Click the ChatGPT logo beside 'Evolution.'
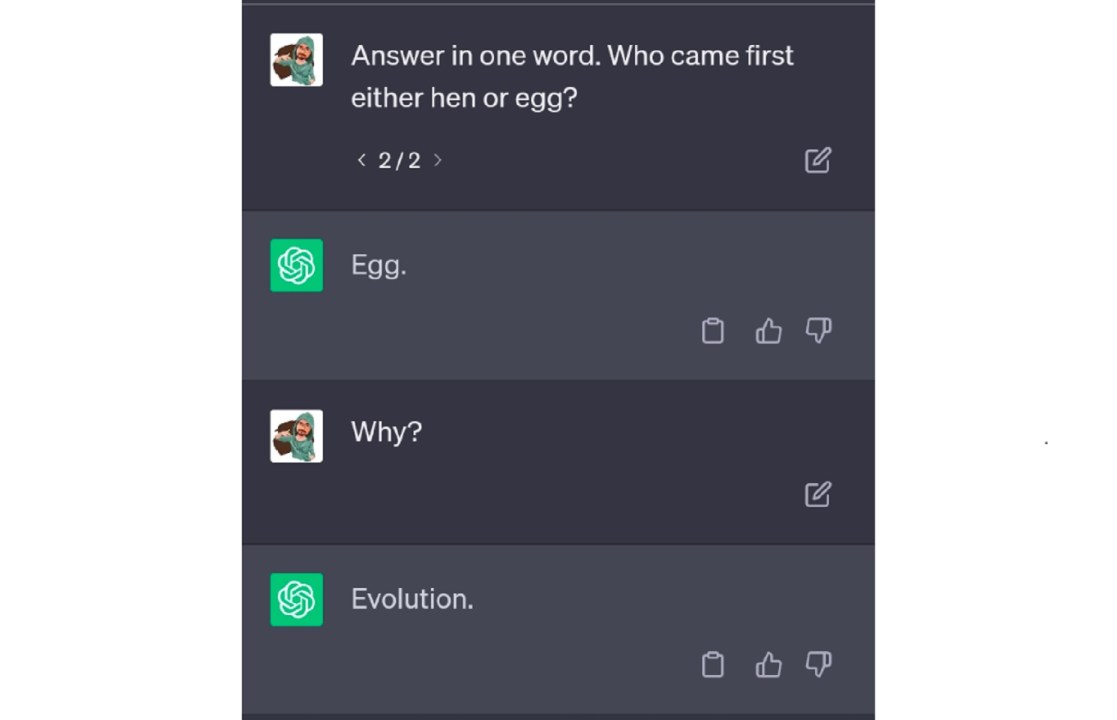1117x720 pixels. click(x=296, y=599)
